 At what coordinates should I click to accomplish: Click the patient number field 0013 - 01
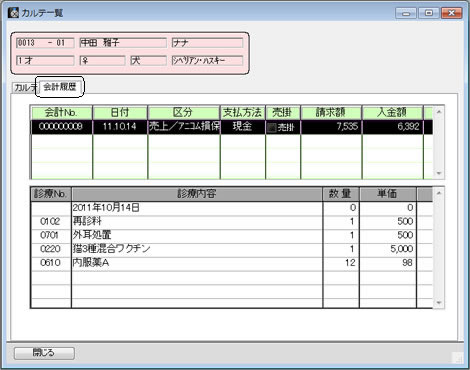45,43
